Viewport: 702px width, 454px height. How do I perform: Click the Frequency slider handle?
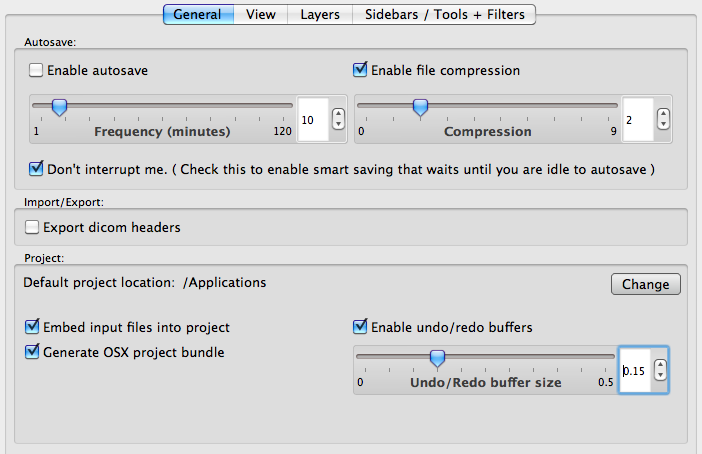[59, 107]
